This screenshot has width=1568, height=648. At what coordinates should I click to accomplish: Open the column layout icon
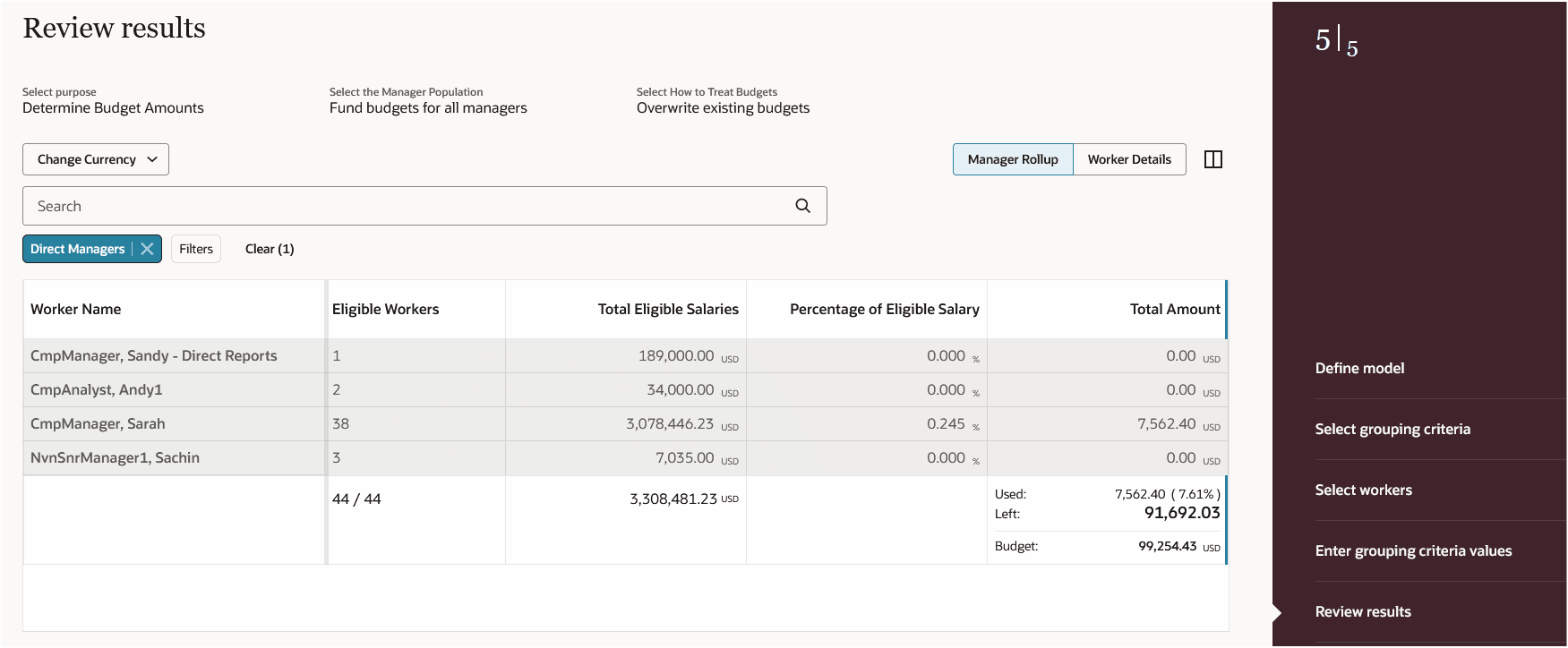1213,159
